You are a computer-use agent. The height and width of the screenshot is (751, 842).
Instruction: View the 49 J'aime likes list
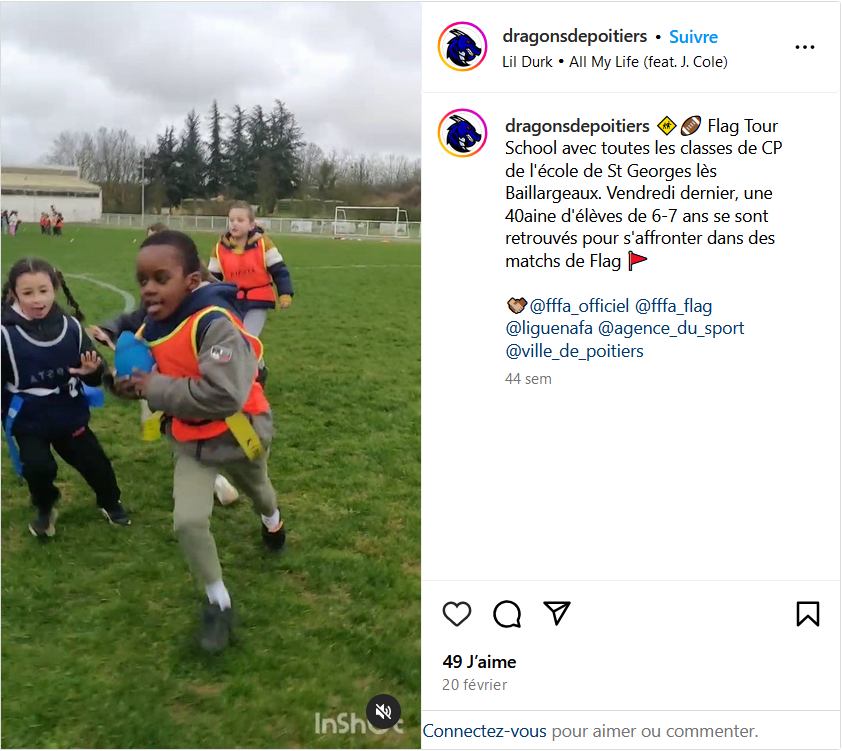click(x=479, y=662)
